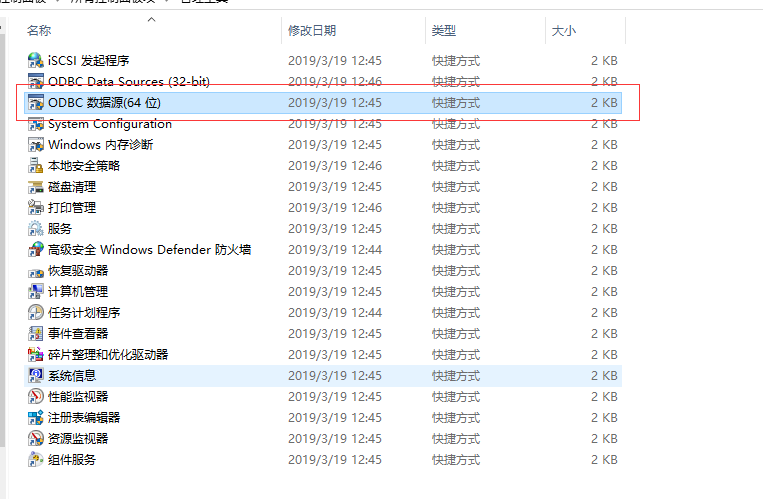Select the ODBC 数据源(64 位) name
This screenshot has height=499, width=763.
coord(104,103)
